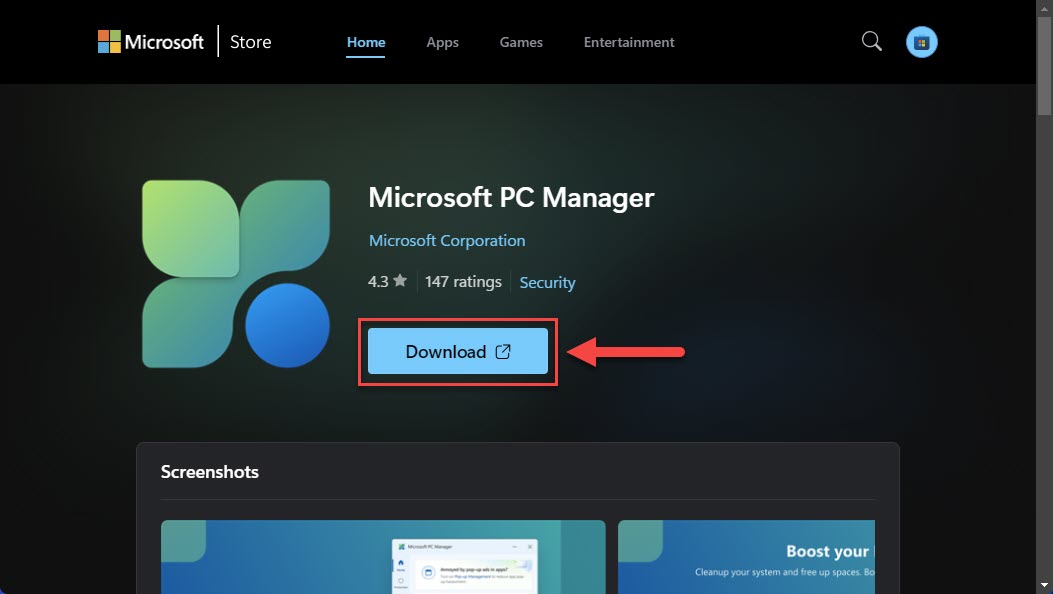The height and width of the screenshot is (594, 1053).
Task: Click the rating star icon beside 4.3
Action: coord(400,281)
